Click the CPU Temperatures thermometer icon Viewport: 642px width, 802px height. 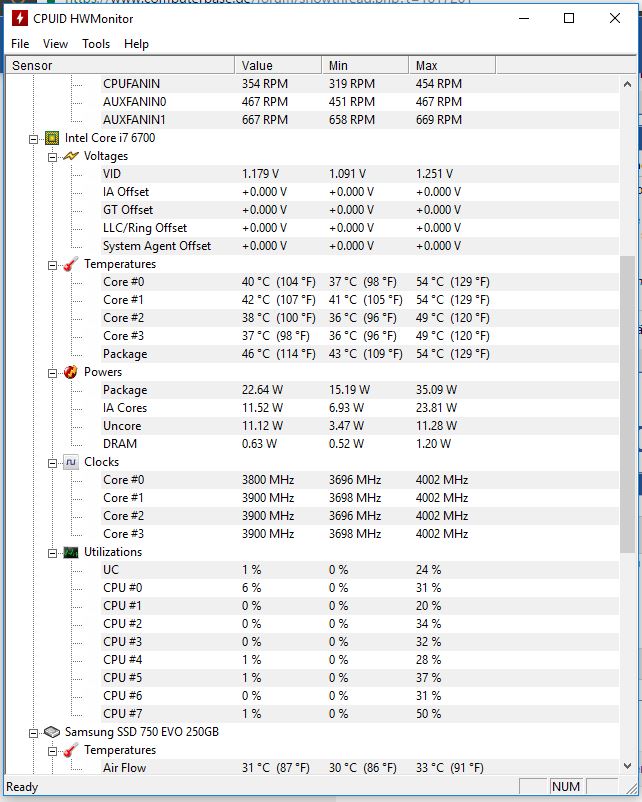coord(71,264)
